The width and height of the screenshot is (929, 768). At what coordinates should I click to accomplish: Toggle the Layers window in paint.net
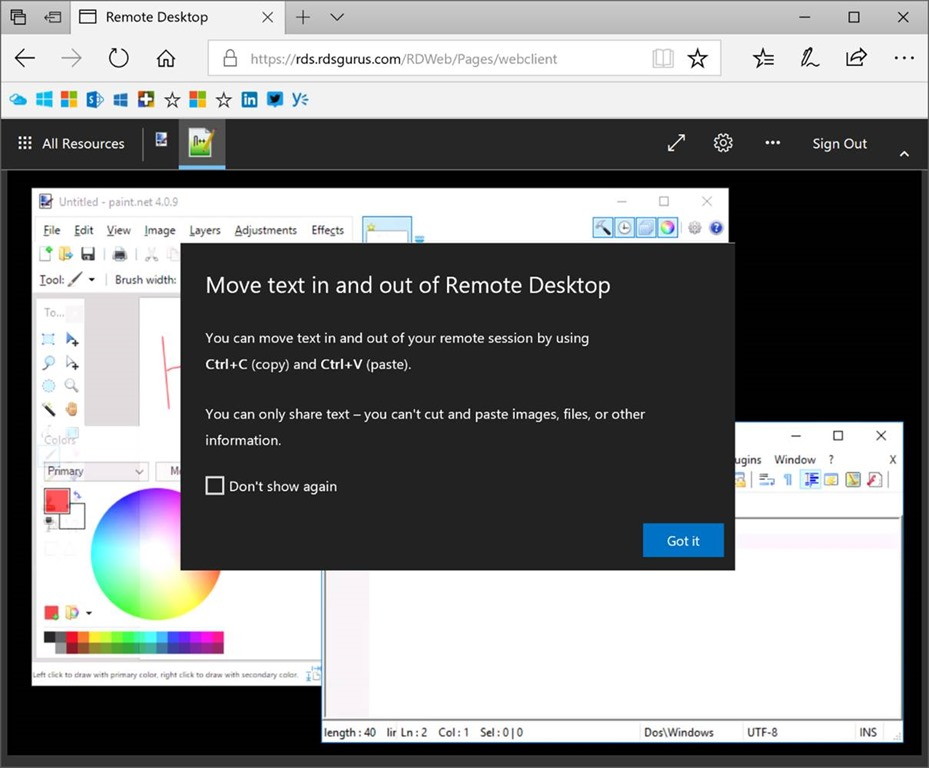click(646, 228)
